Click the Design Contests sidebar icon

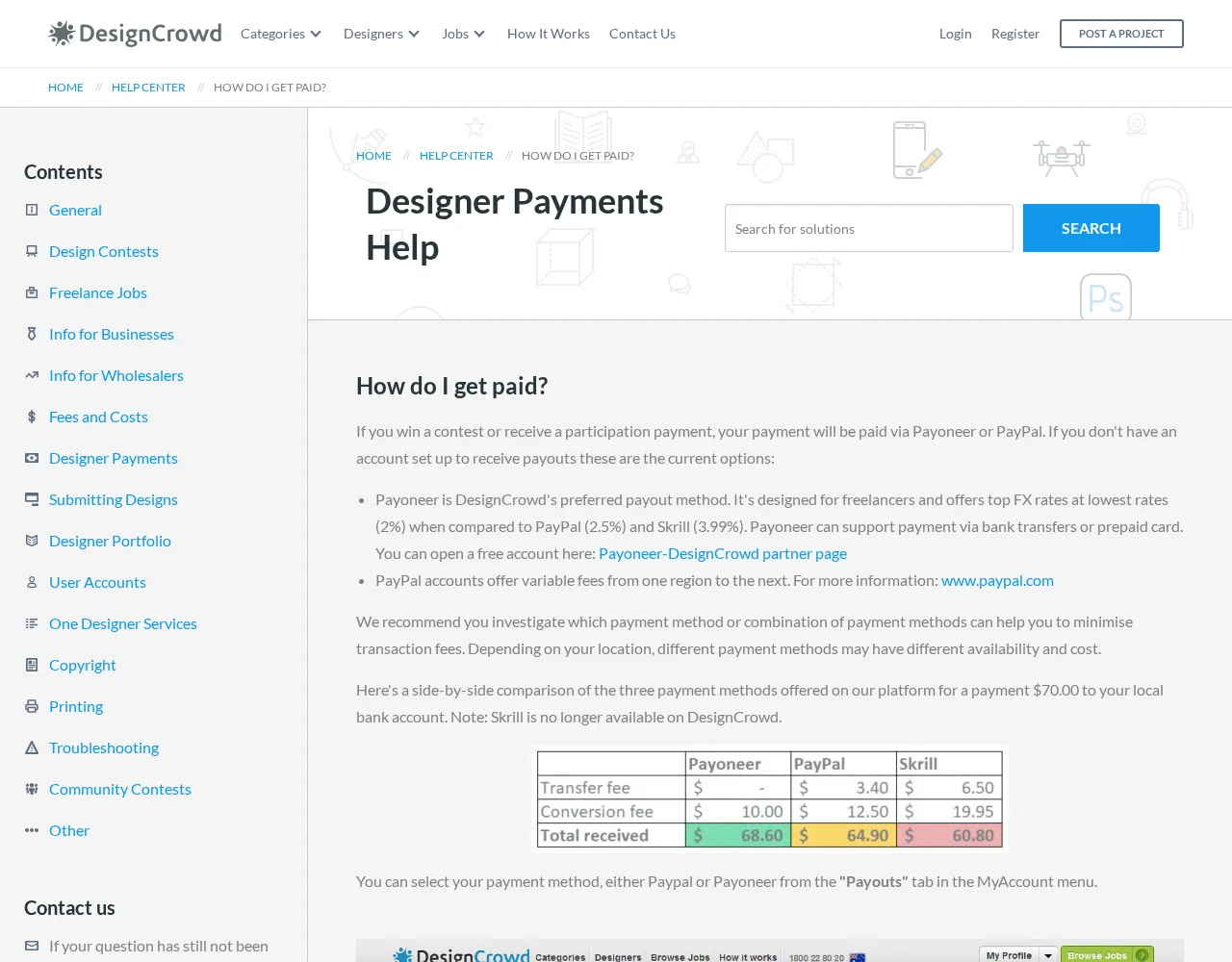click(x=32, y=251)
